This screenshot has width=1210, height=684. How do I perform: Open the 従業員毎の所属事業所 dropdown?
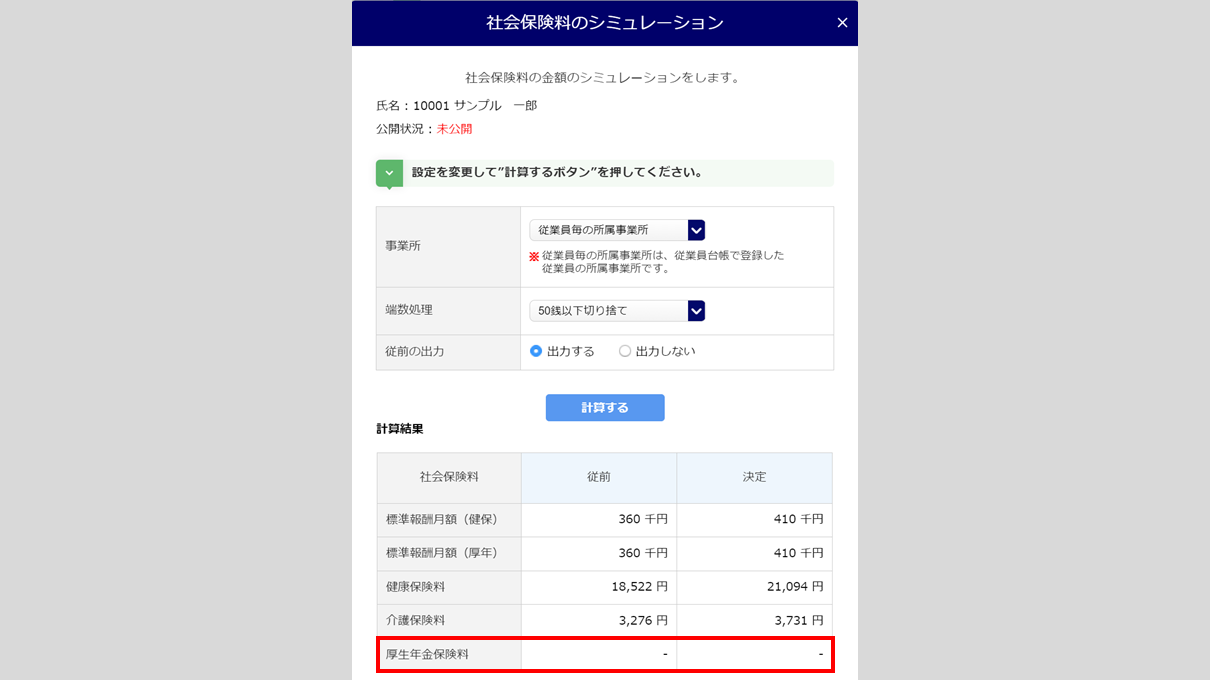(617, 230)
